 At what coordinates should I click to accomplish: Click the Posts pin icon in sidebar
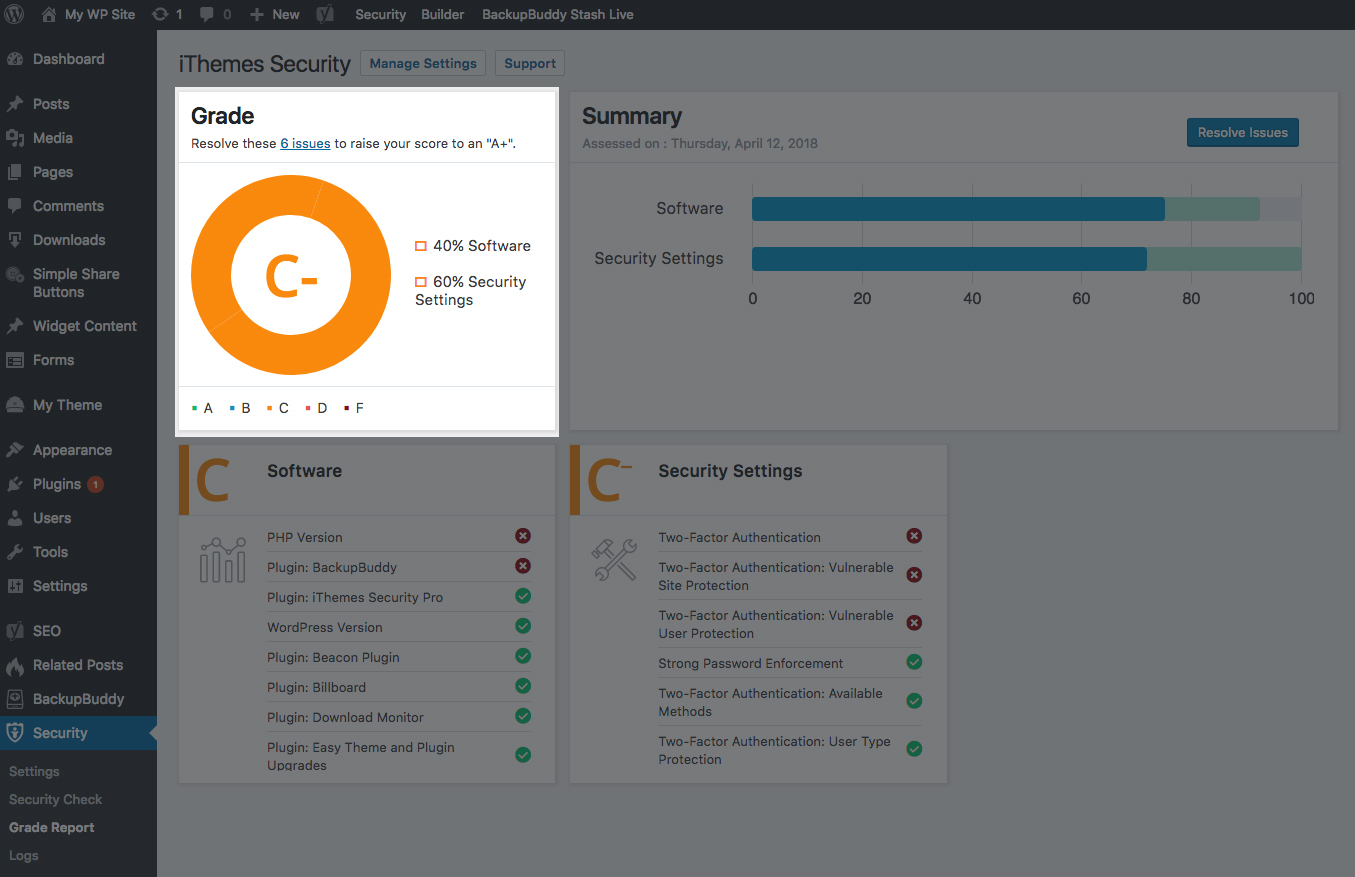(15, 104)
